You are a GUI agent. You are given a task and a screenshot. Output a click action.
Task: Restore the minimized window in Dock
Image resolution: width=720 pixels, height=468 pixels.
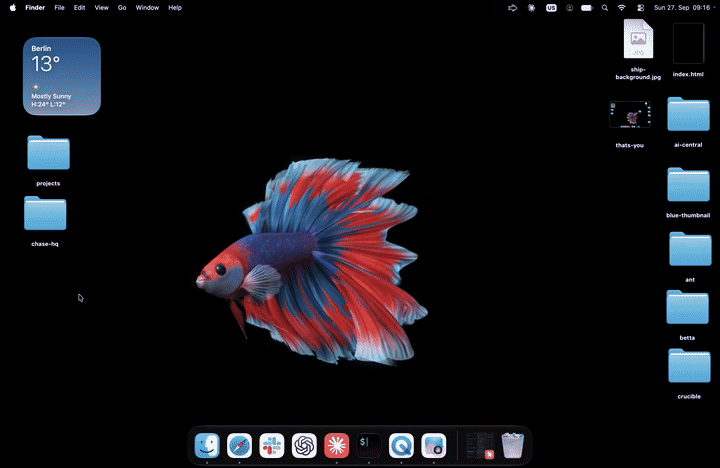pyautogui.click(x=480, y=445)
